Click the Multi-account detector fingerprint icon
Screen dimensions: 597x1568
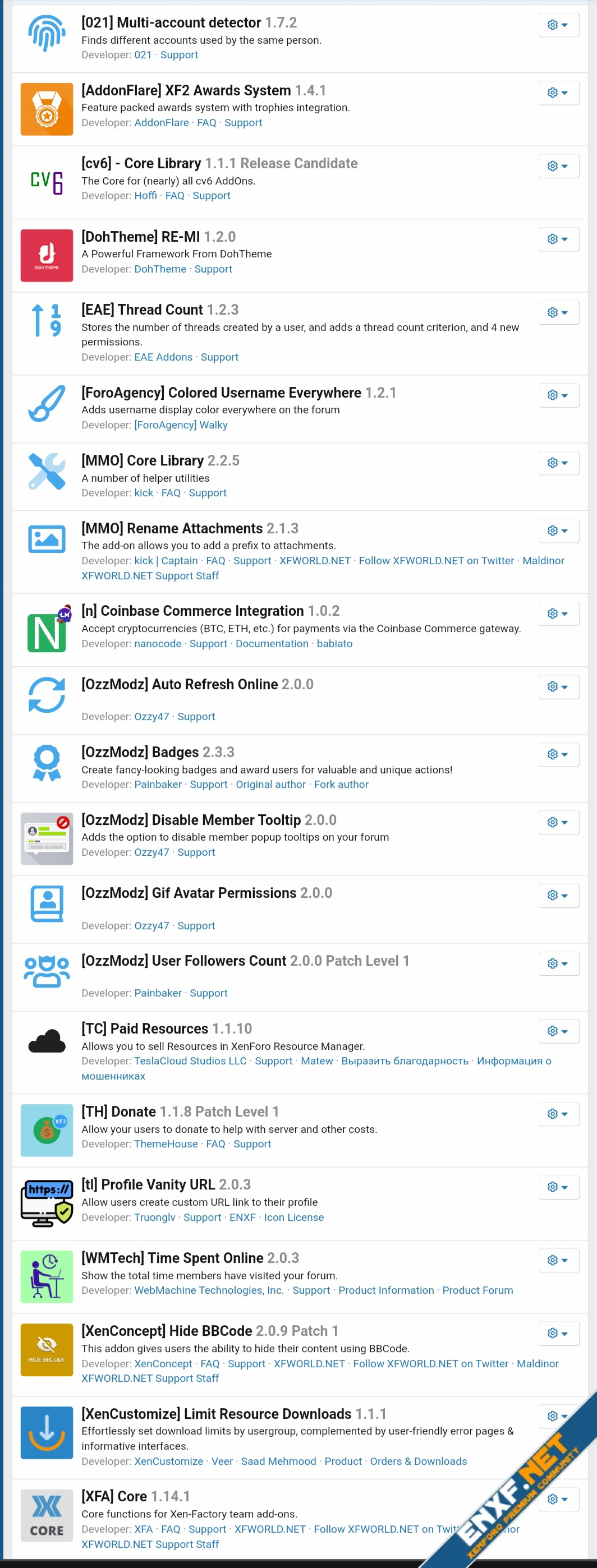point(47,34)
